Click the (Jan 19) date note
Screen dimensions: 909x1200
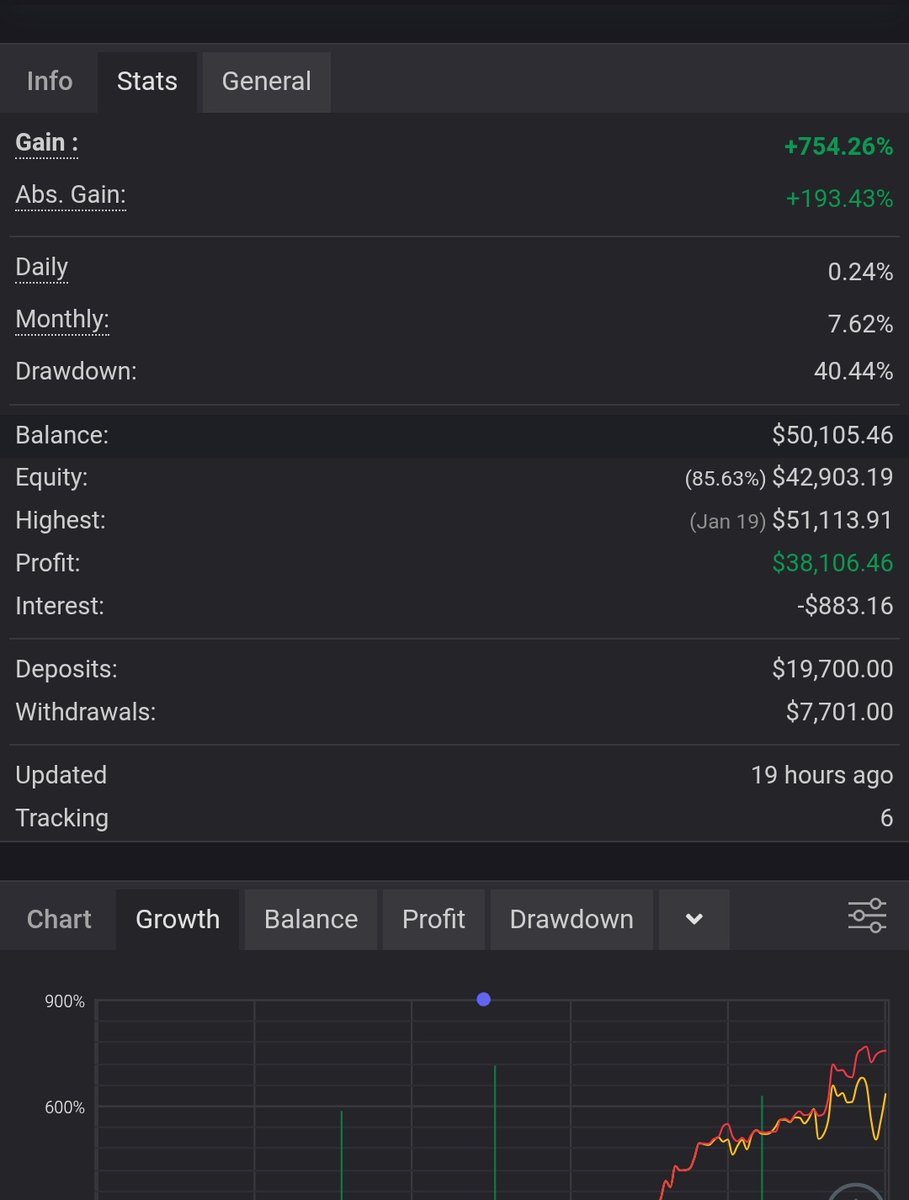point(727,522)
